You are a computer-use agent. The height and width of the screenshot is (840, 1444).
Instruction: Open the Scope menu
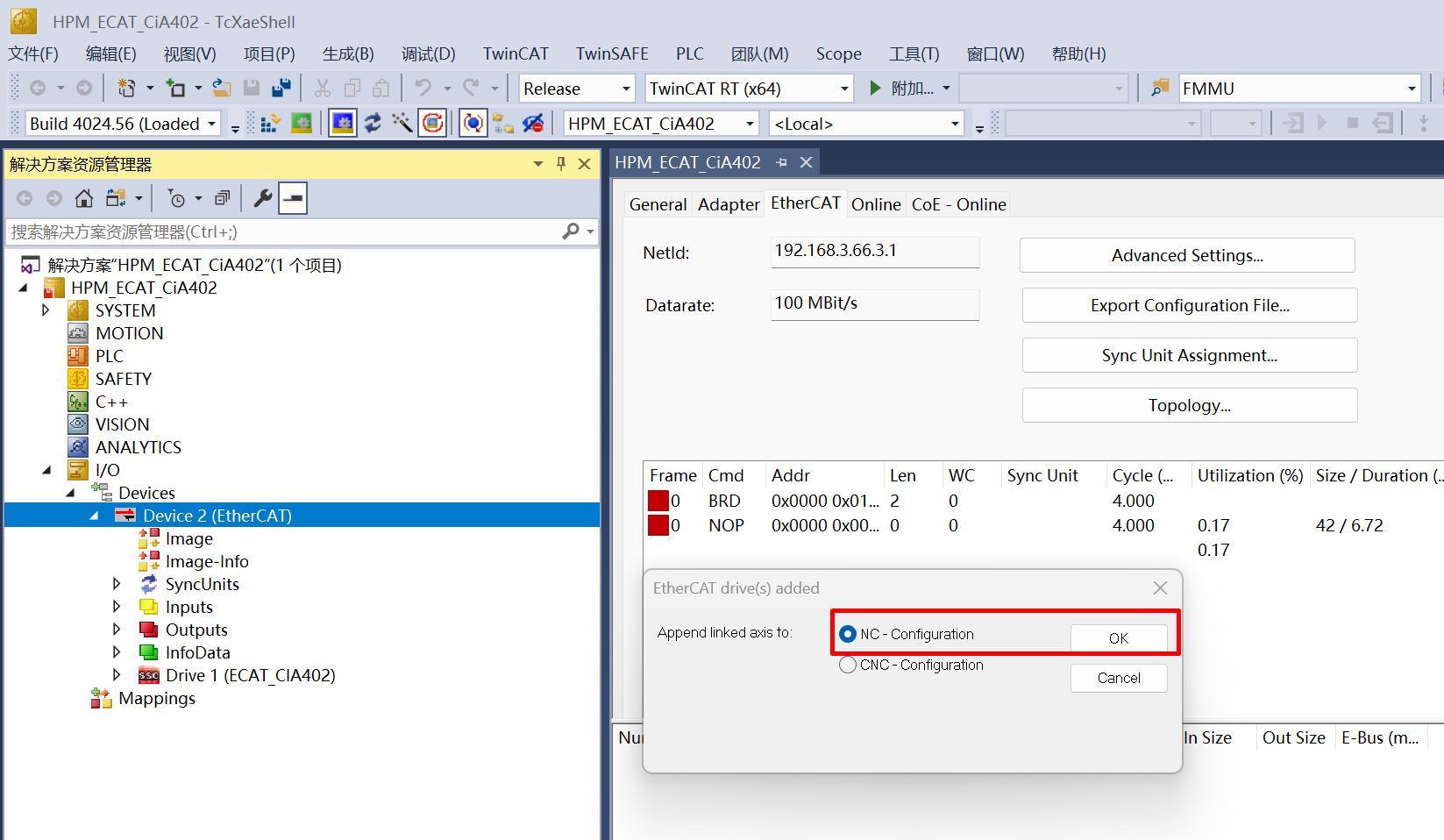pos(838,53)
